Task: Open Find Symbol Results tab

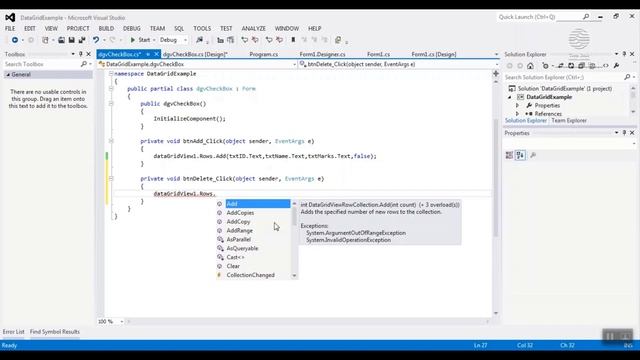Action: [x=55, y=332]
